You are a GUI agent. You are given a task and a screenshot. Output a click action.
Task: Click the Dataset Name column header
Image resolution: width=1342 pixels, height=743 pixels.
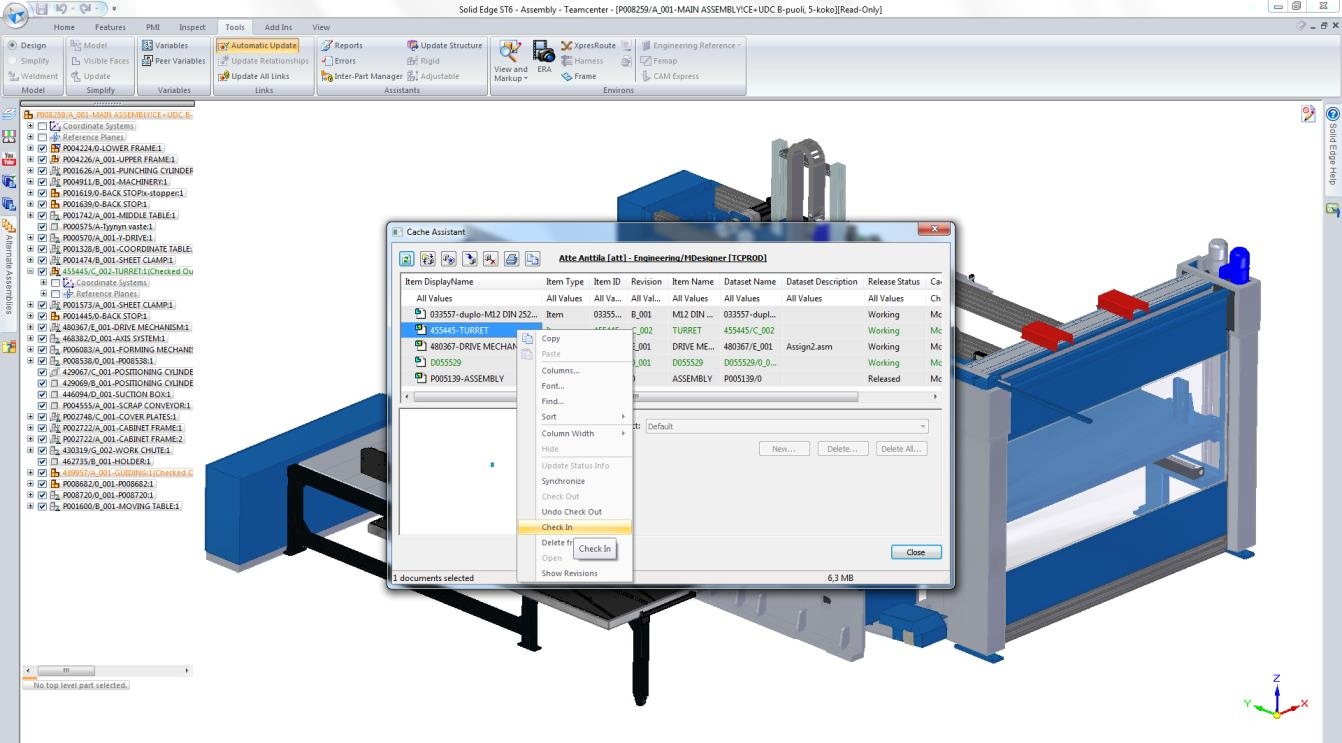click(x=751, y=282)
